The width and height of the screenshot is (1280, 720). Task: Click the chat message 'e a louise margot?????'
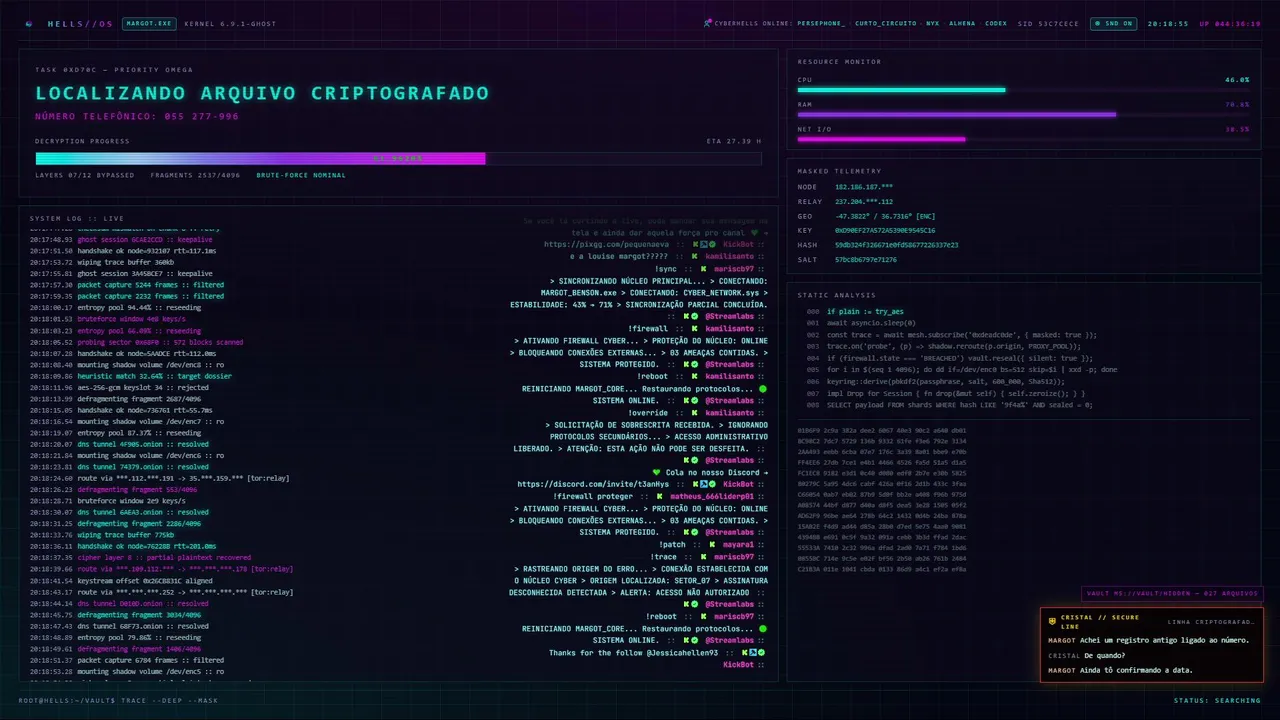[618, 256]
